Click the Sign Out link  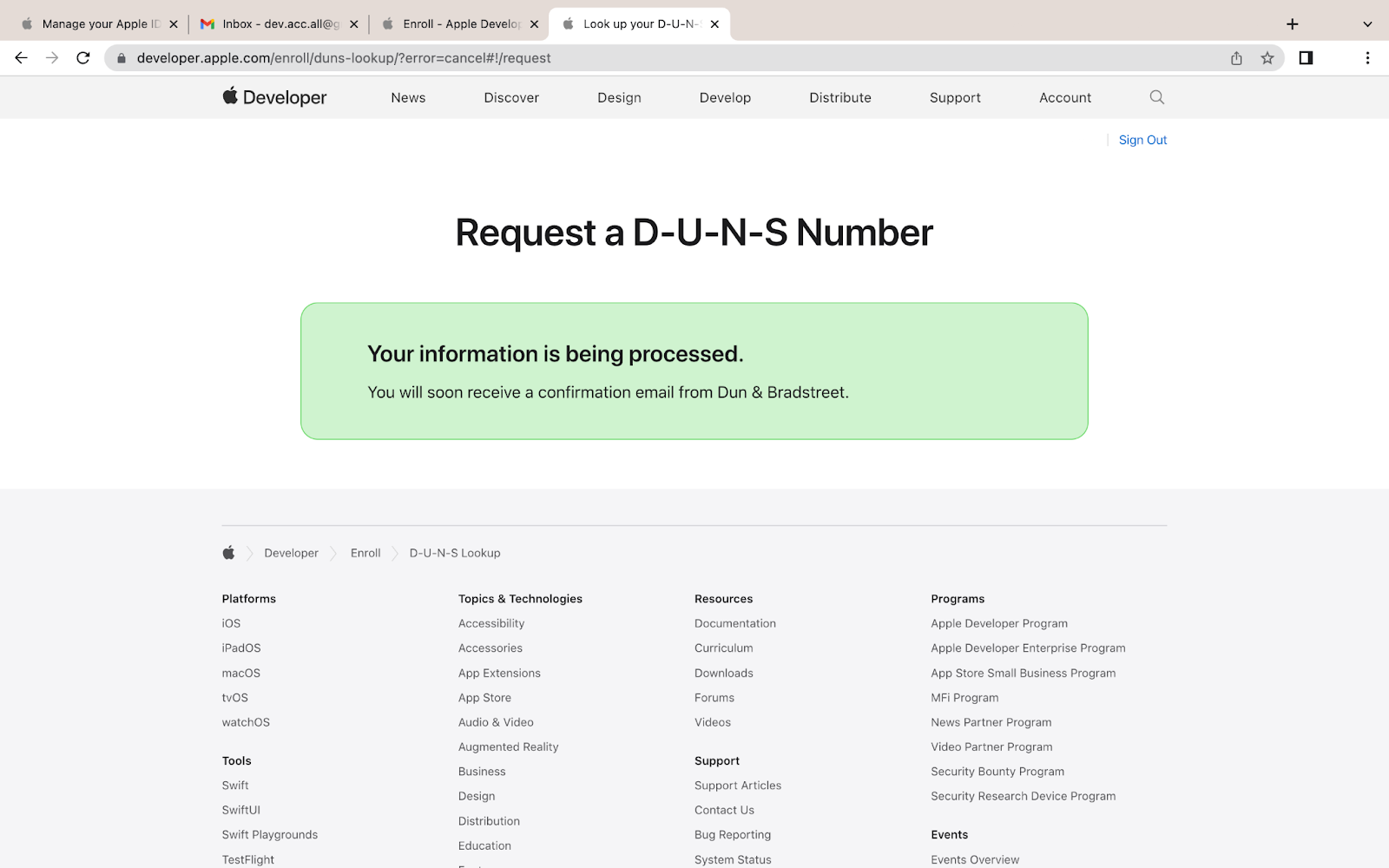click(1142, 140)
